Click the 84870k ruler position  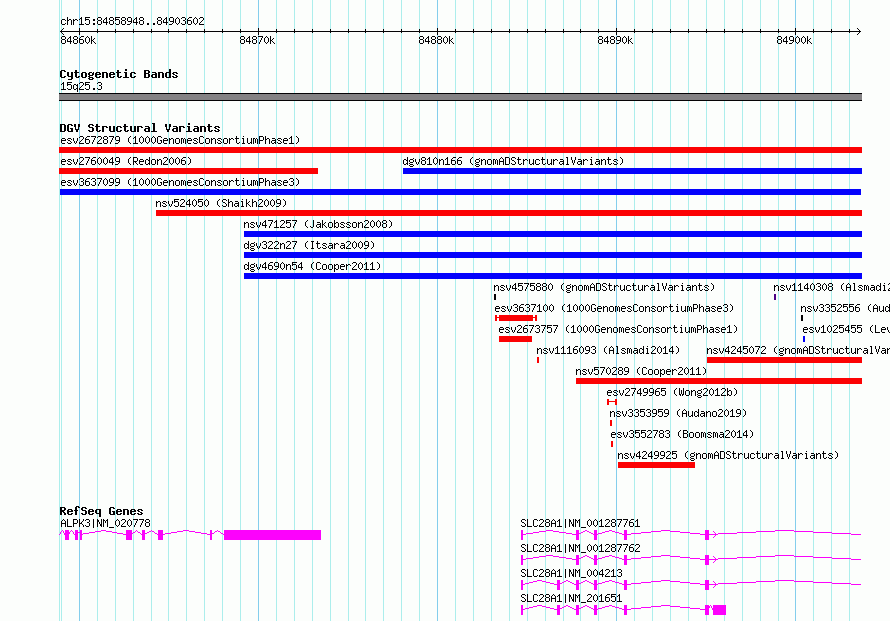coord(257,40)
